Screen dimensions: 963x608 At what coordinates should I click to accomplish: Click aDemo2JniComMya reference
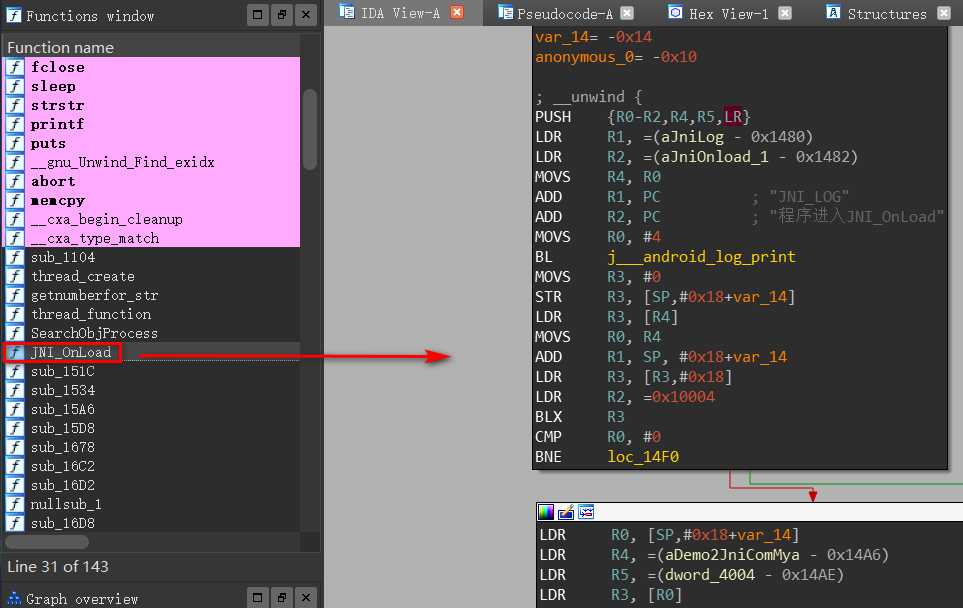pos(733,555)
